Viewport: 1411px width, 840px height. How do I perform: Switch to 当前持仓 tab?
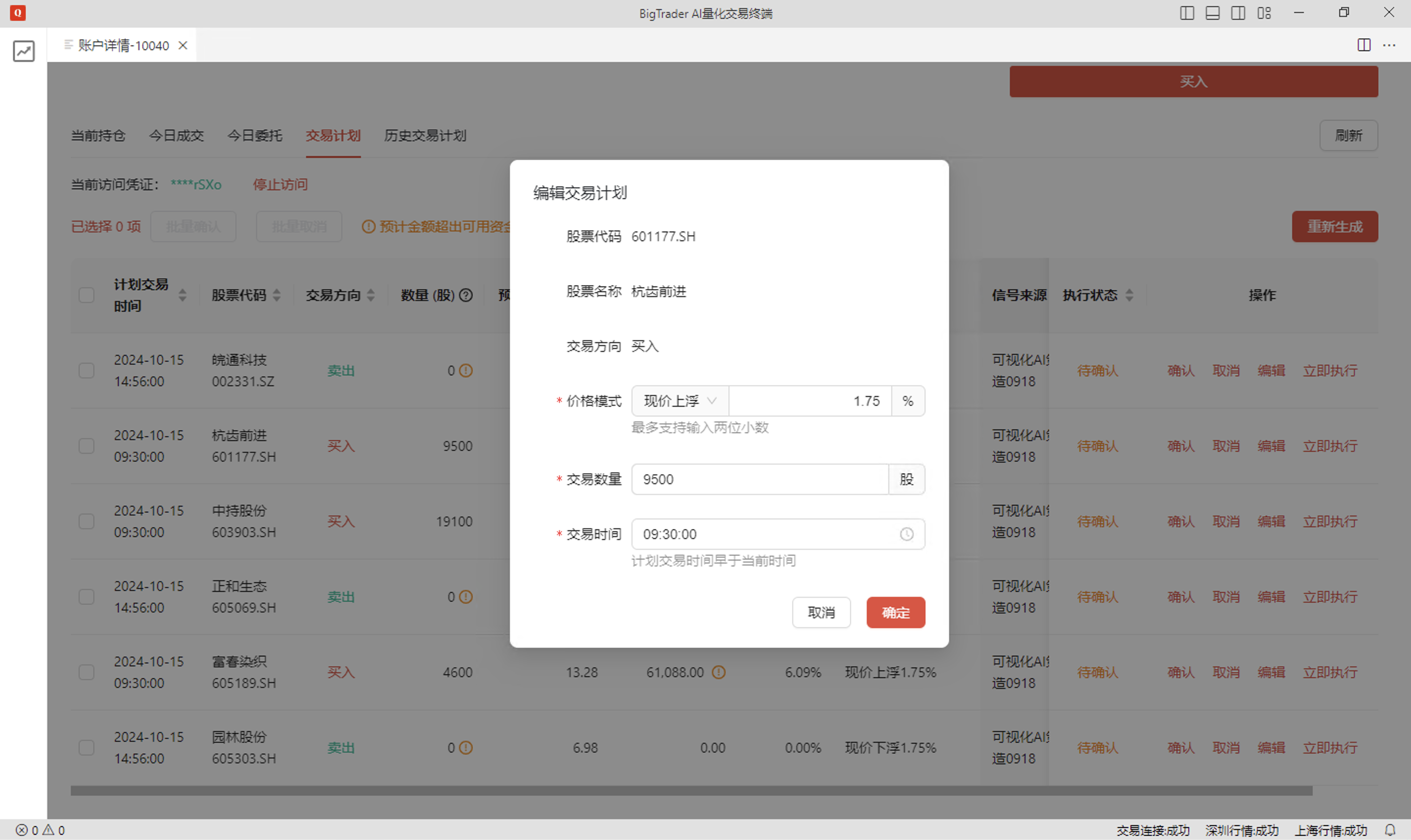pos(98,136)
